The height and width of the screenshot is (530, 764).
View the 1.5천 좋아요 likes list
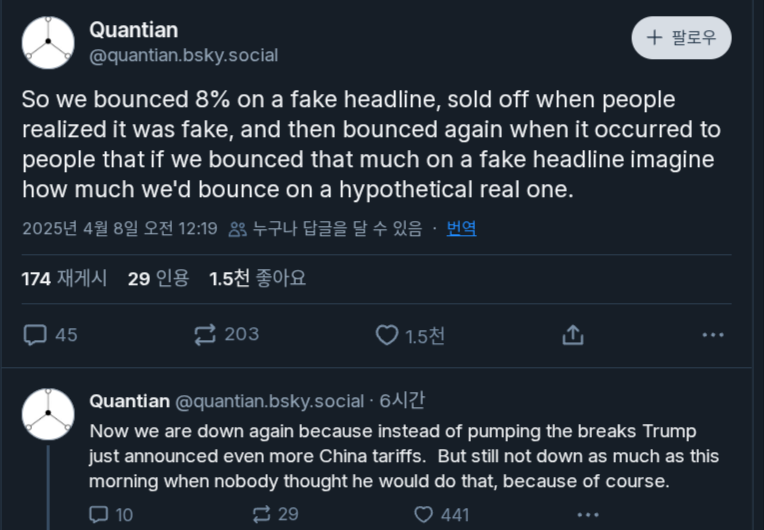(257, 279)
